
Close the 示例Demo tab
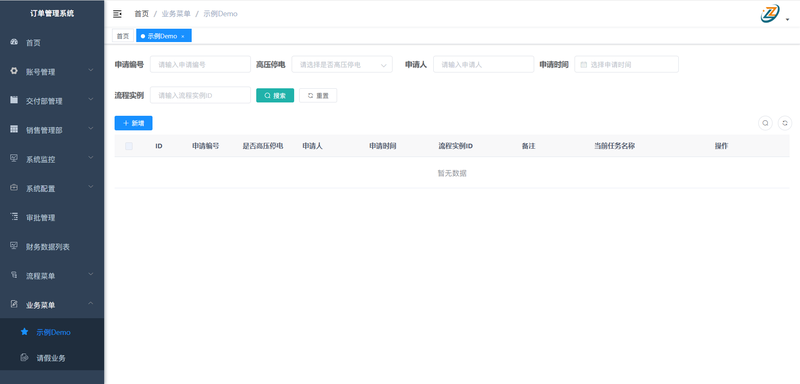[x=183, y=36]
